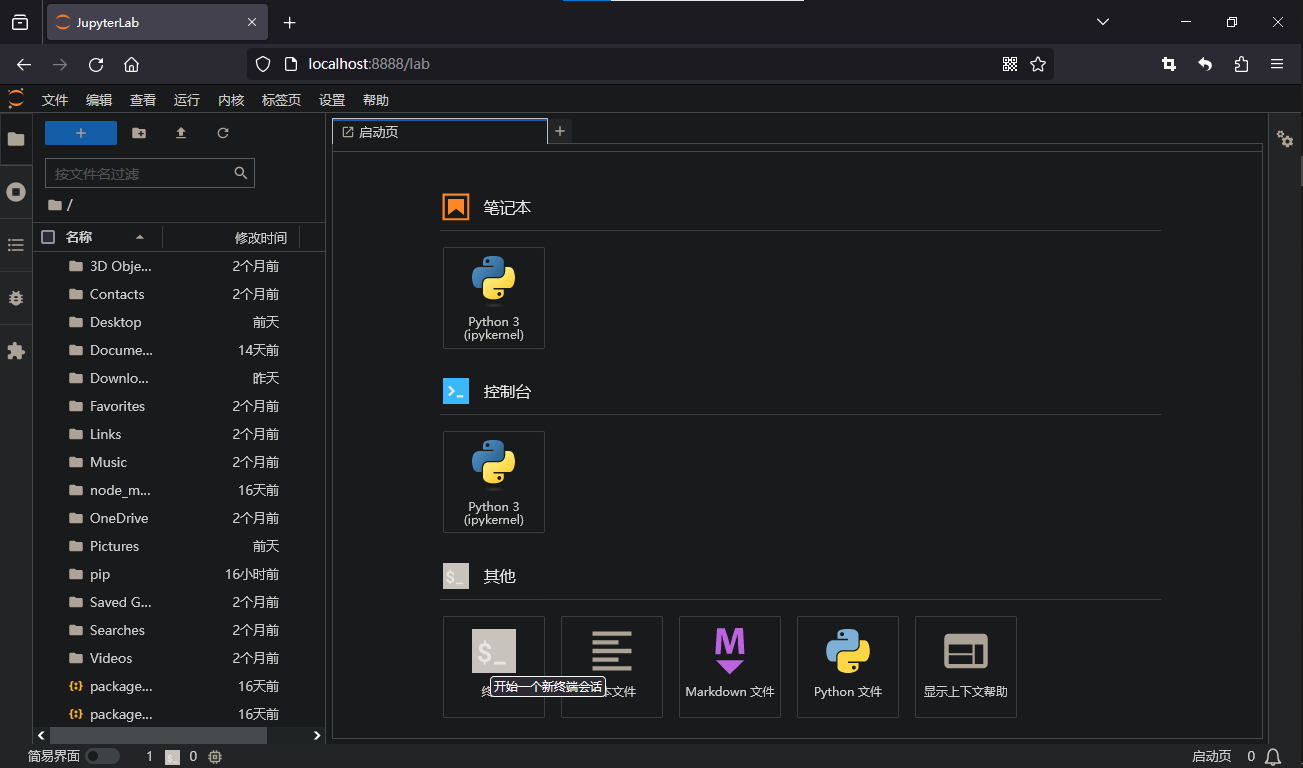Click the browser reload button
Screen dimensions: 1303x768
pos(96,64)
